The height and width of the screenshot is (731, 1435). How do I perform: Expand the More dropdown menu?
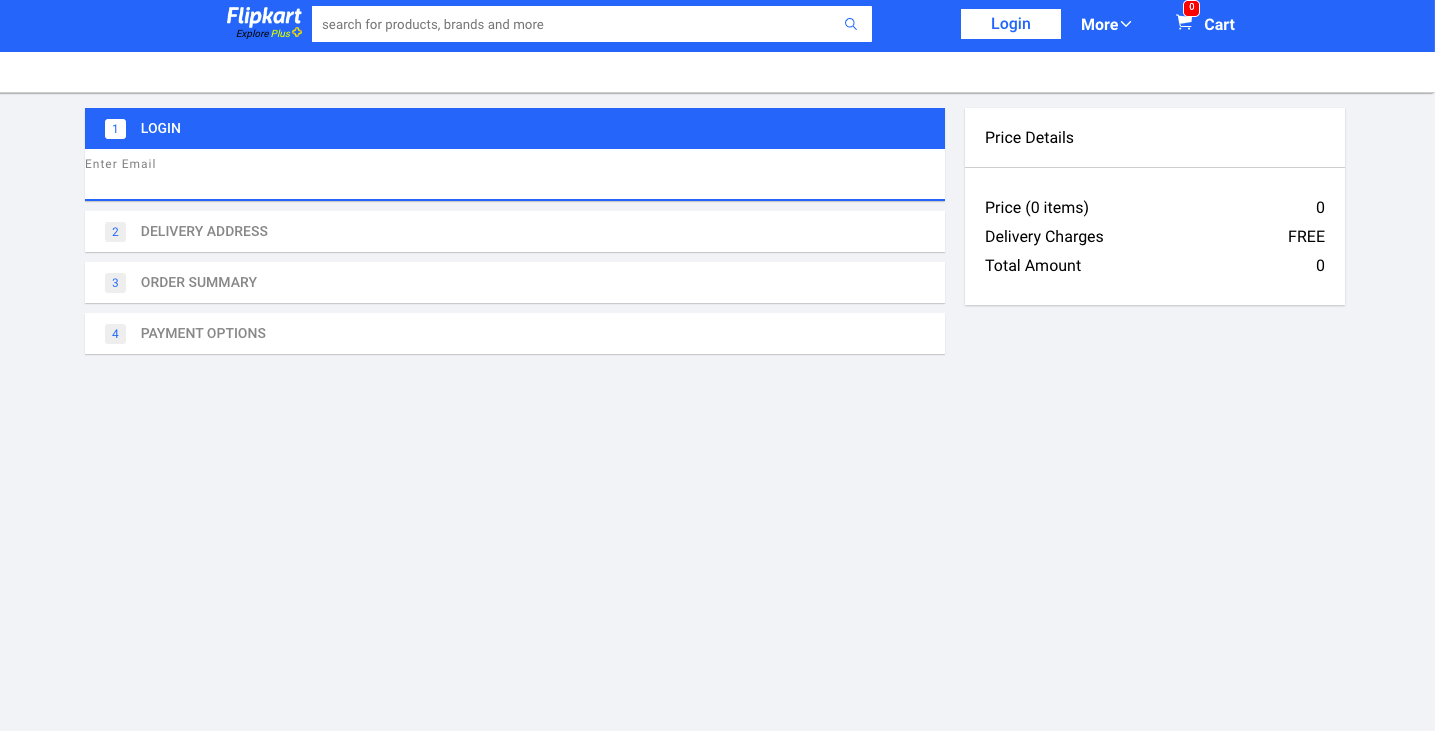(x=1106, y=24)
